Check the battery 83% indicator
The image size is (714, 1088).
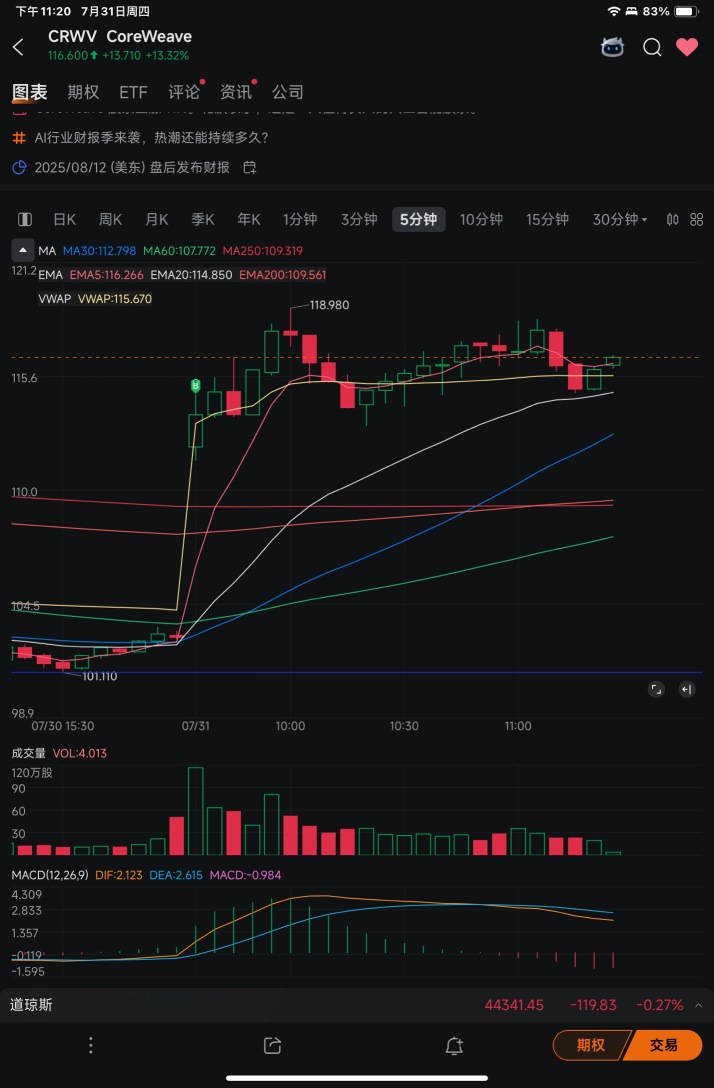click(672, 11)
